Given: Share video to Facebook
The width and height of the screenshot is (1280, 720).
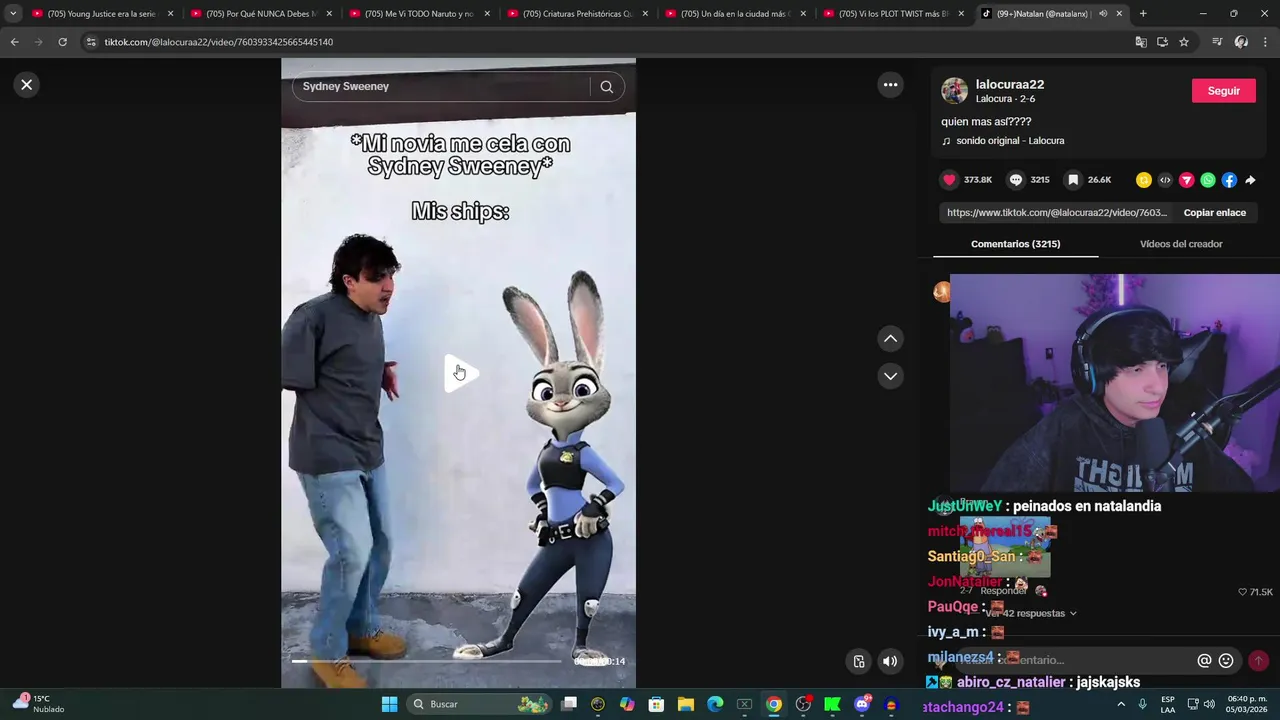Looking at the screenshot, I should (1229, 180).
